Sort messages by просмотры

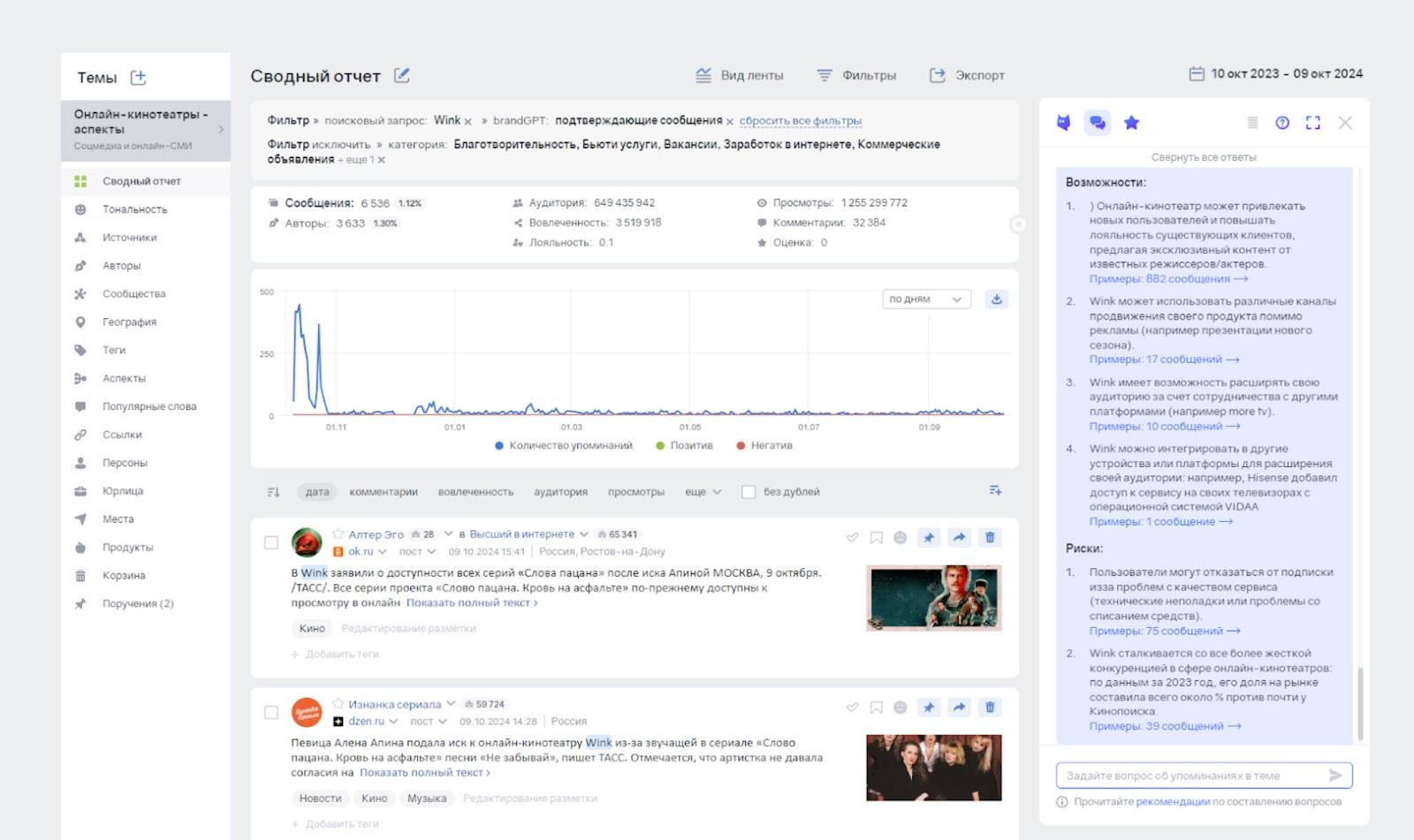(636, 492)
